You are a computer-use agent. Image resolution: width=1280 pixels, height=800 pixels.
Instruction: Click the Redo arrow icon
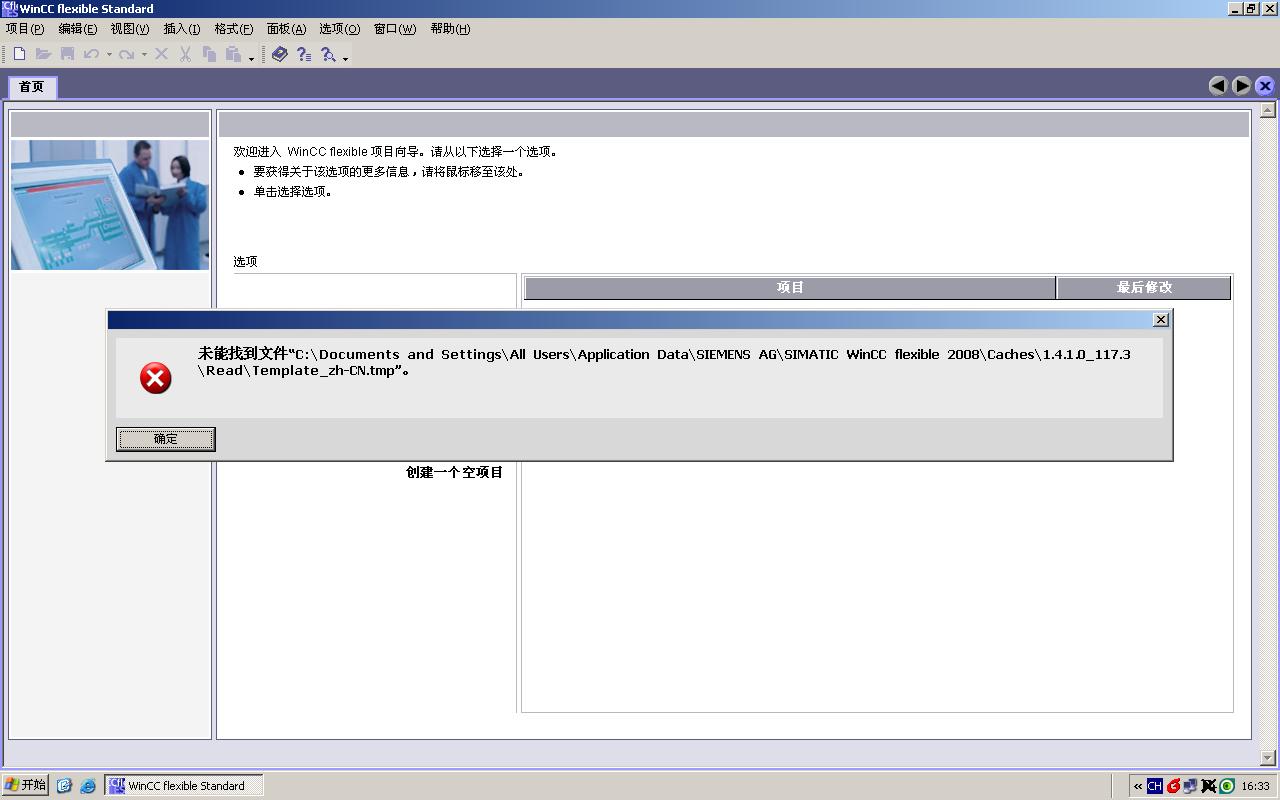tap(126, 54)
